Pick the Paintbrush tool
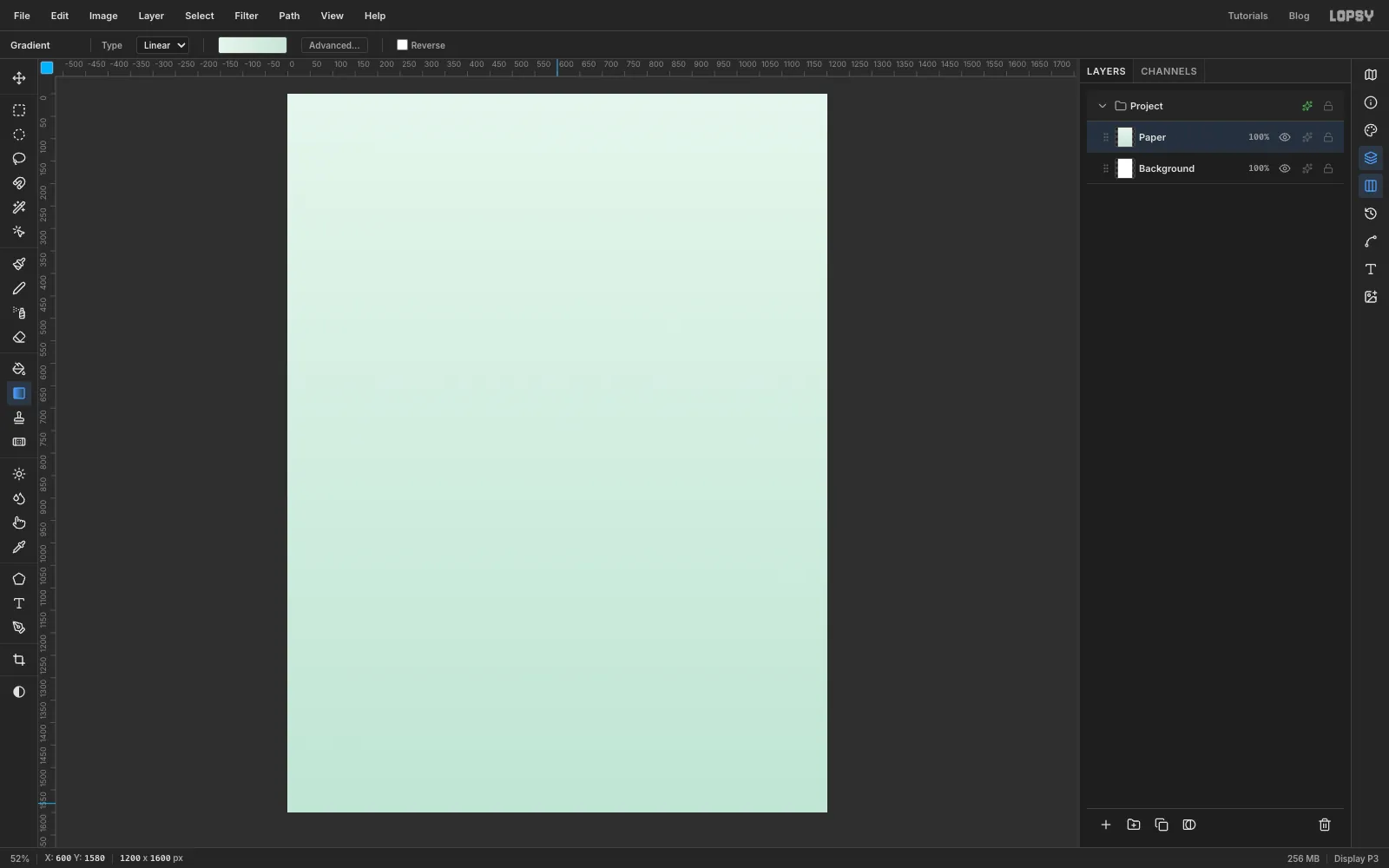This screenshot has width=1389, height=868. tap(19, 264)
